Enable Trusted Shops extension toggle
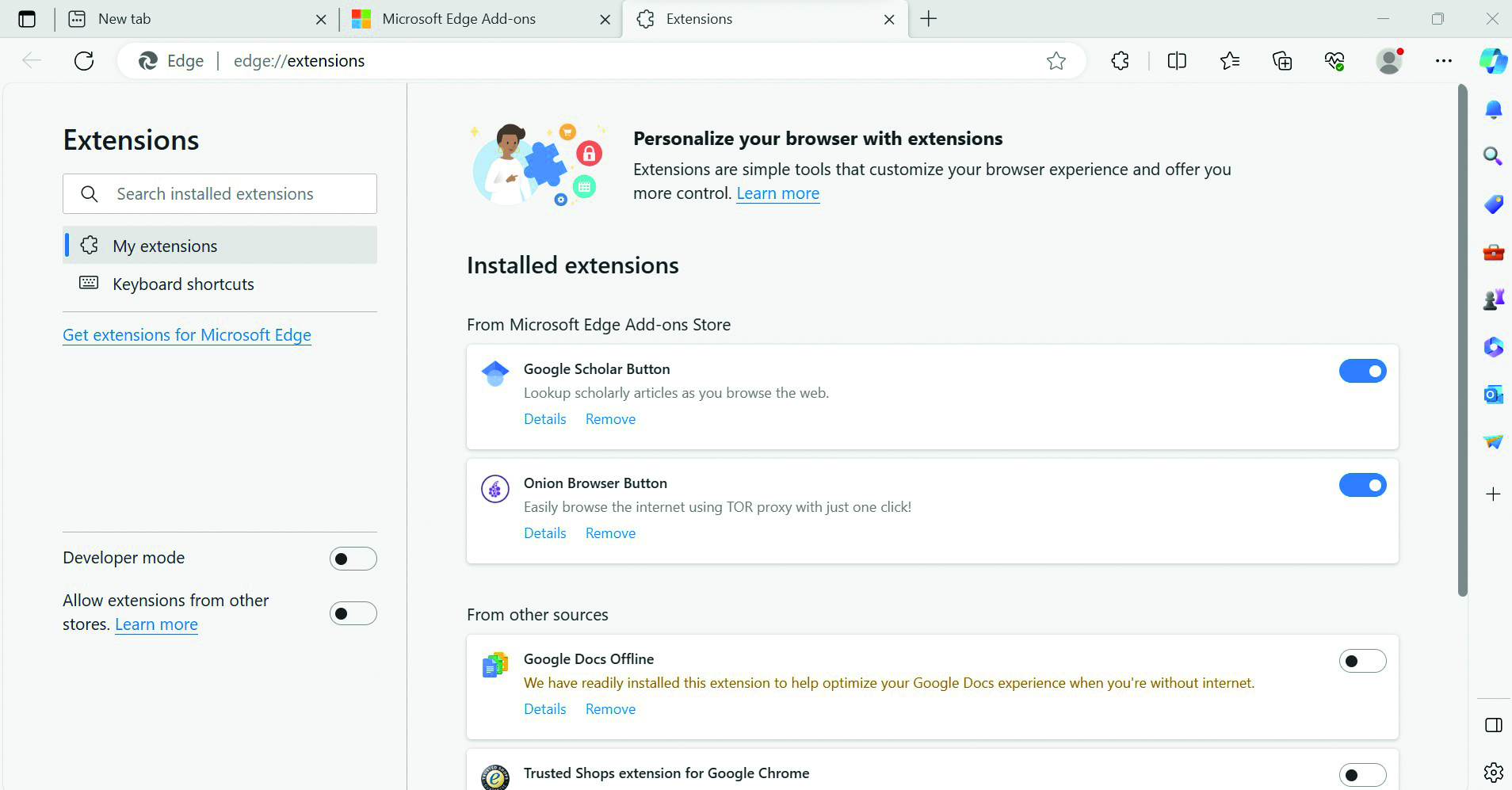 pos(1362,775)
